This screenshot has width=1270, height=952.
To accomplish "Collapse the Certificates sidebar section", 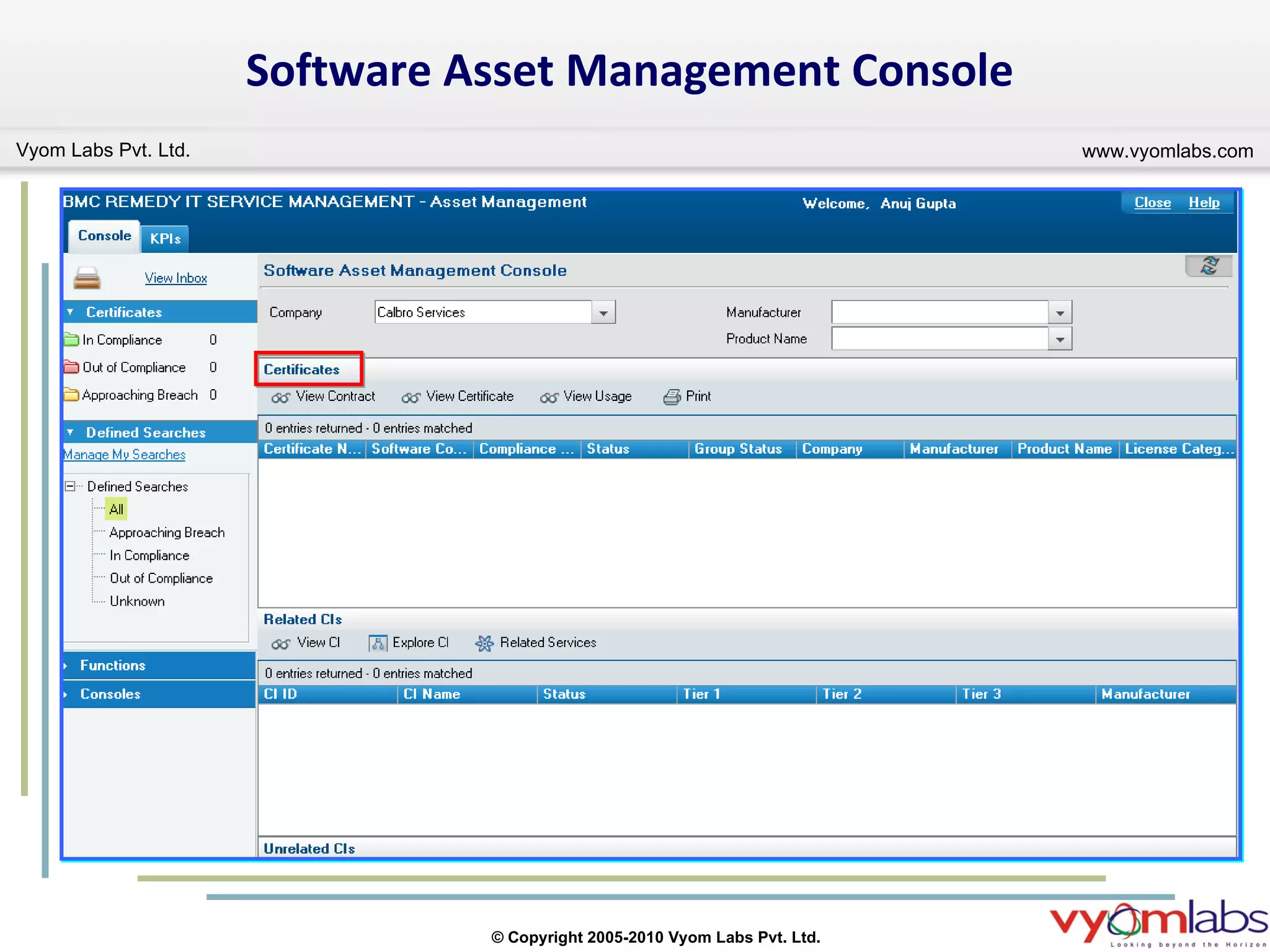I will tap(70, 312).
